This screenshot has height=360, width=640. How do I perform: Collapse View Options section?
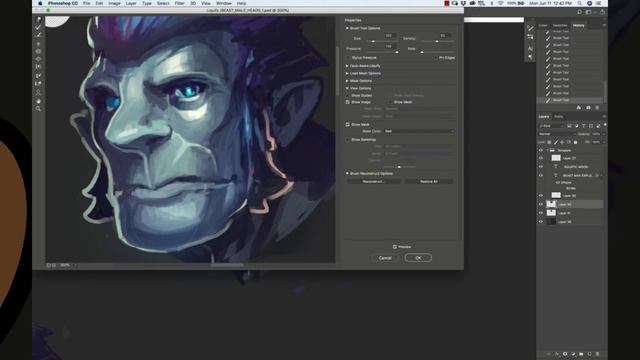[347, 88]
